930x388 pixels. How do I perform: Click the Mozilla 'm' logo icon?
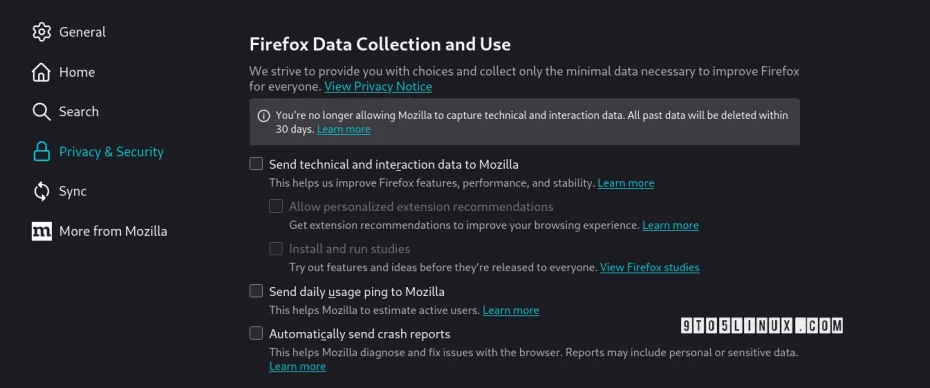pos(42,231)
